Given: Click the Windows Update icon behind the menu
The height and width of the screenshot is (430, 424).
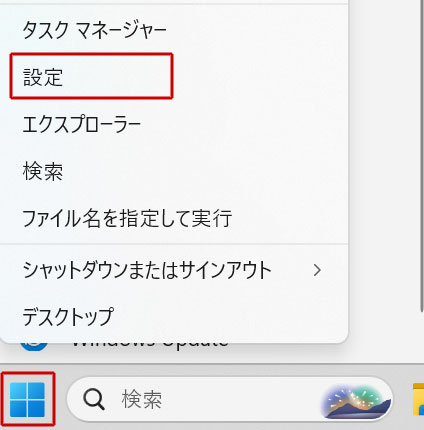Looking at the screenshot, I should (x=33, y=345).
